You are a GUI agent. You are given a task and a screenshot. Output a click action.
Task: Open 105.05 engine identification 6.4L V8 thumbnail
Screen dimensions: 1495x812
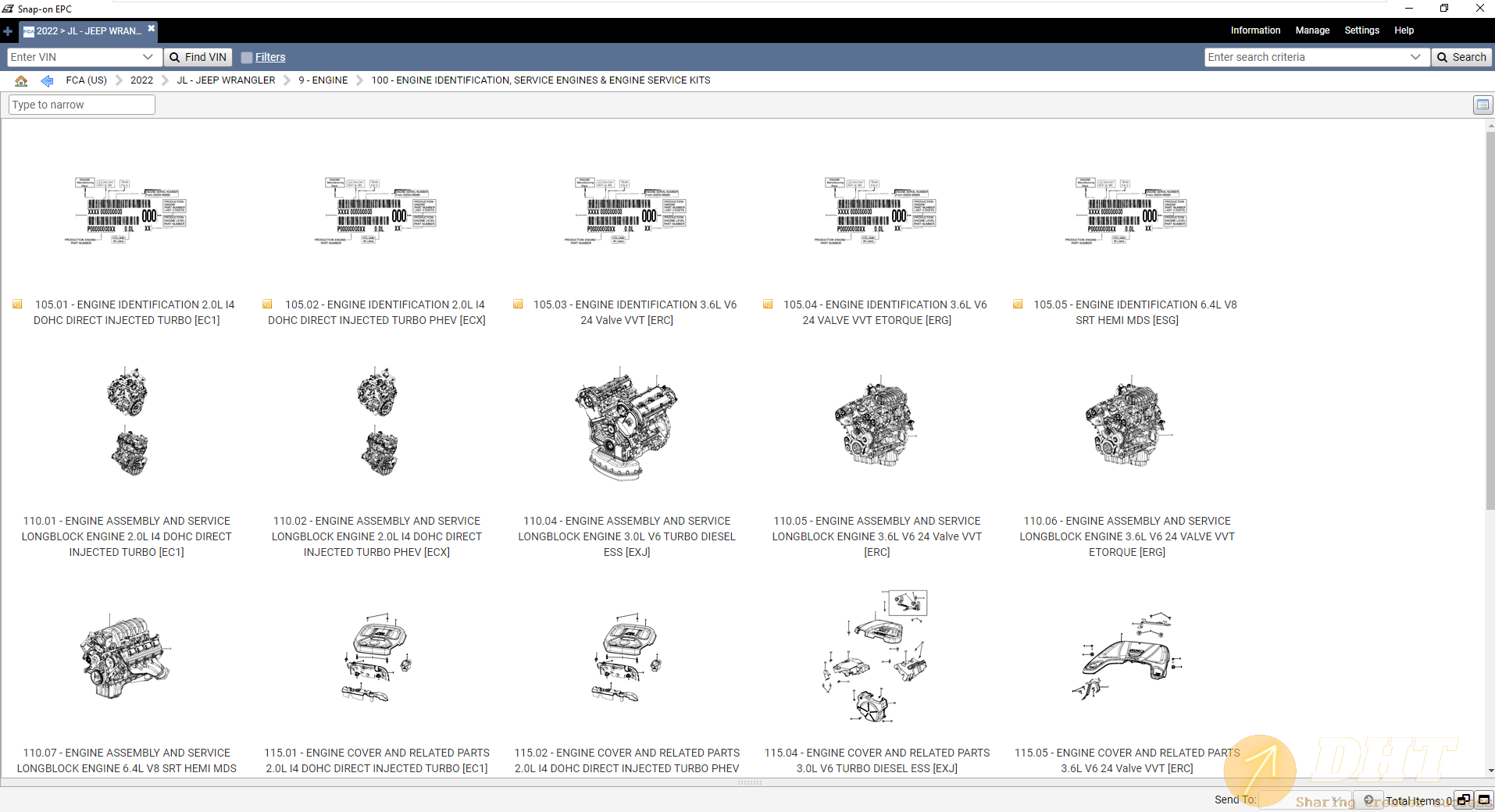[x=1126, y=211]
